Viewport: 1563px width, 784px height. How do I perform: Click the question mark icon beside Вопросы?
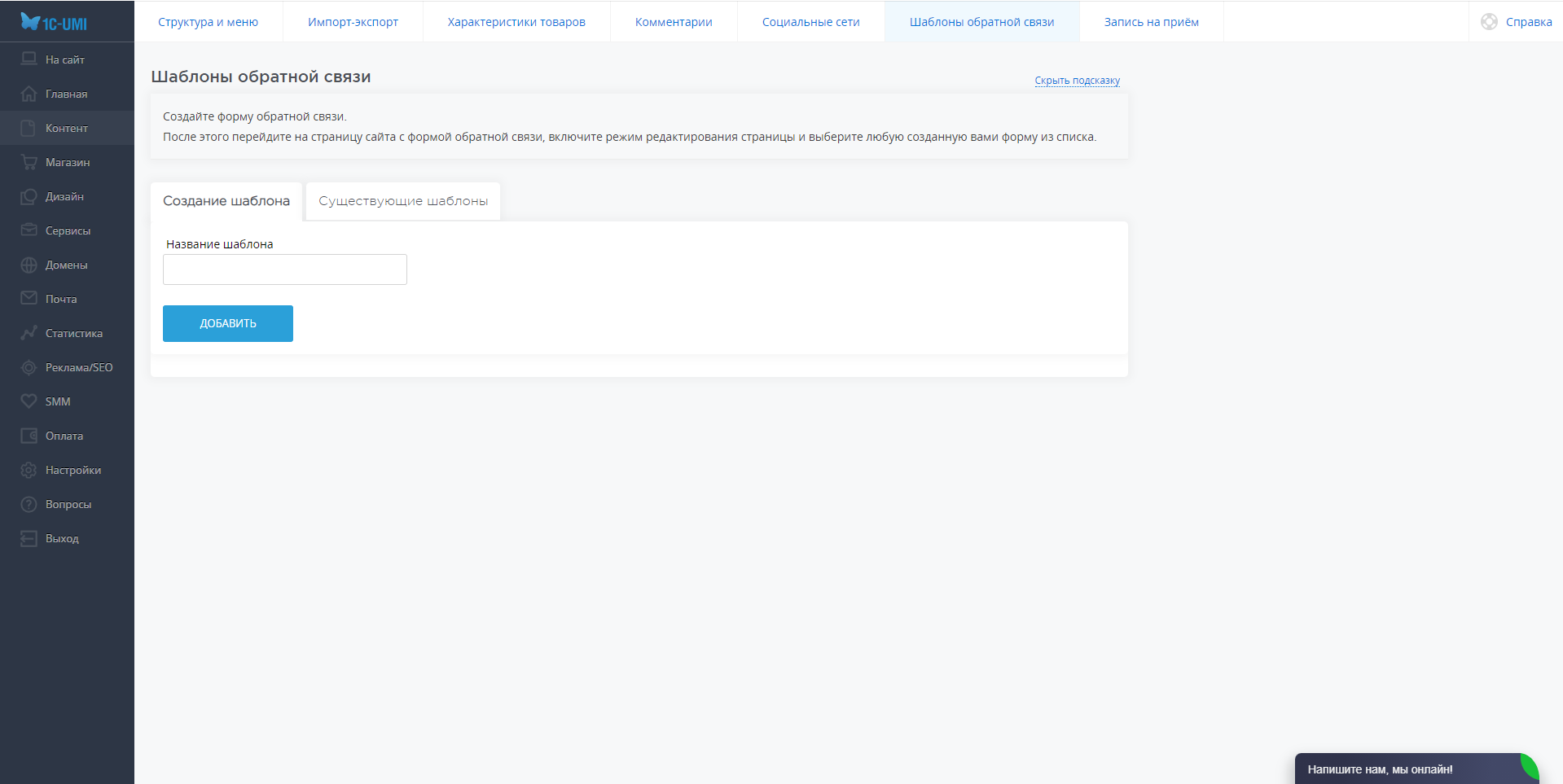click(x=29, y=504)
